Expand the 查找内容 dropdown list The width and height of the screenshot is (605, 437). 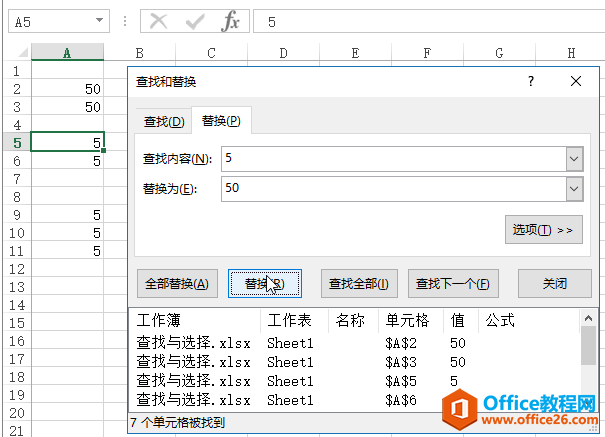tap(573, 158)
